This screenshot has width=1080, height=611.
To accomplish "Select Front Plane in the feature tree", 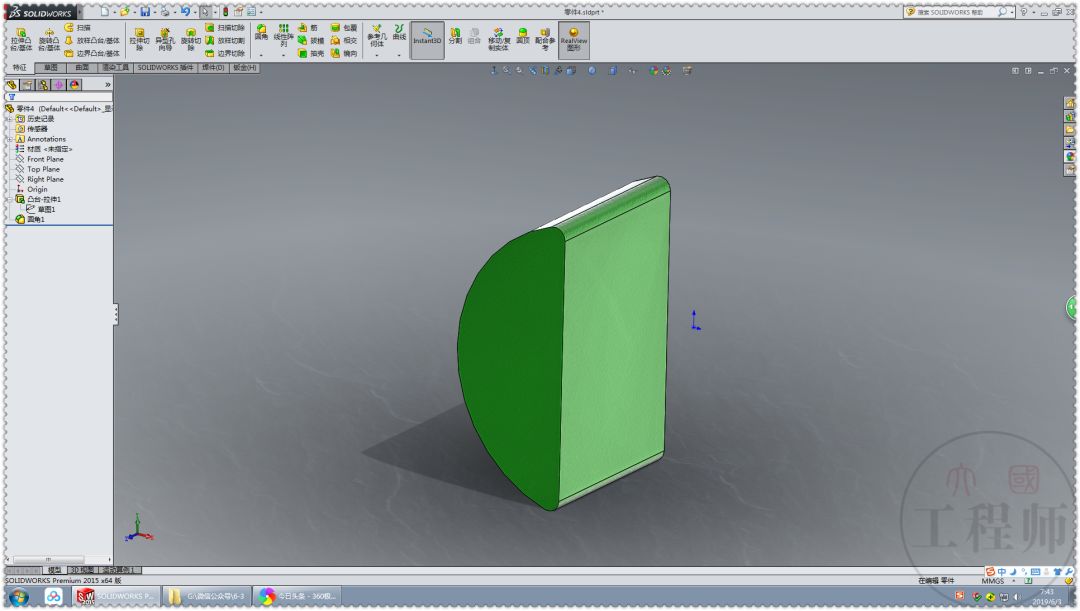I will (45, 158).
